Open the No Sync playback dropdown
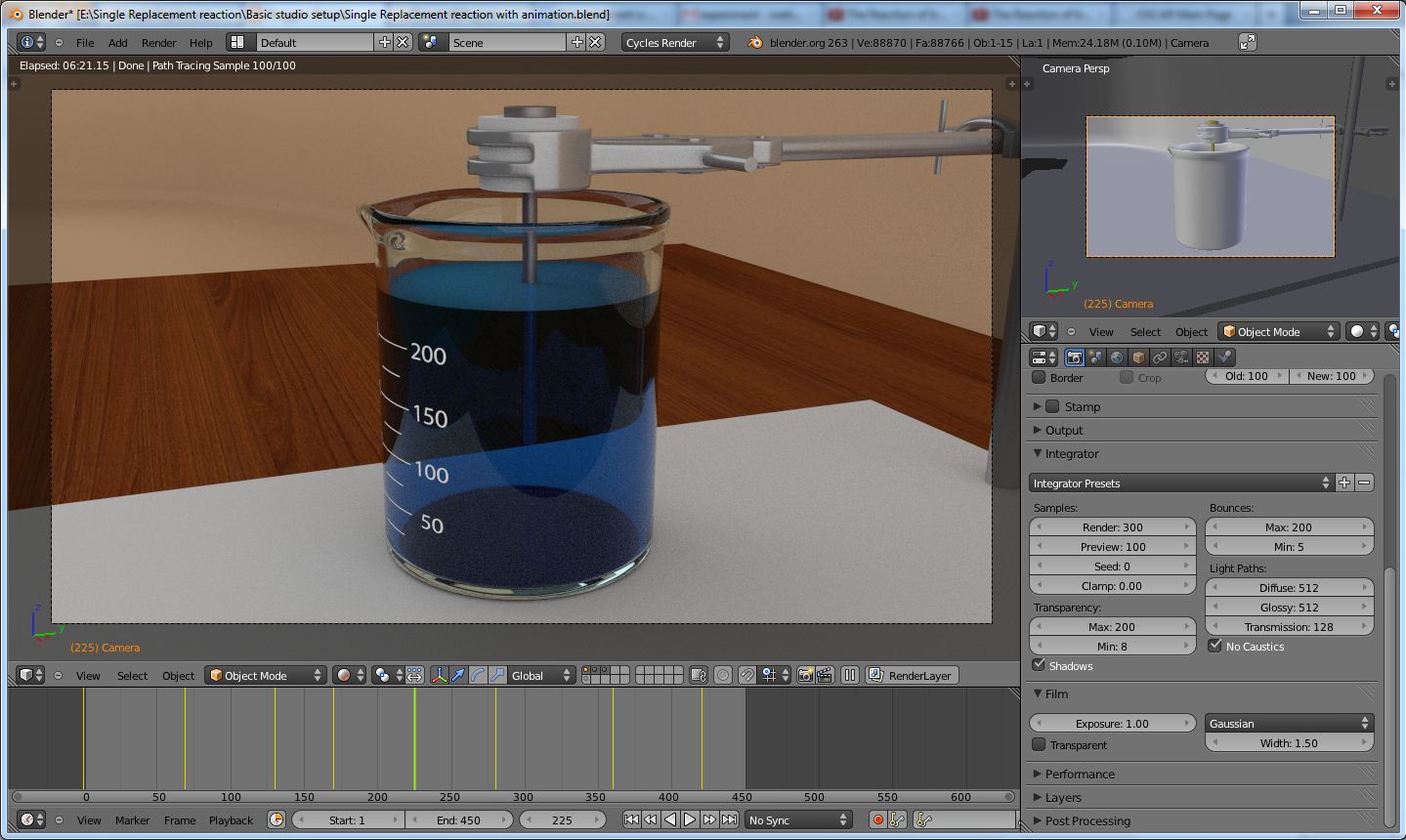The height and width of the screenshot is (840, 1406). coord(797,819)
